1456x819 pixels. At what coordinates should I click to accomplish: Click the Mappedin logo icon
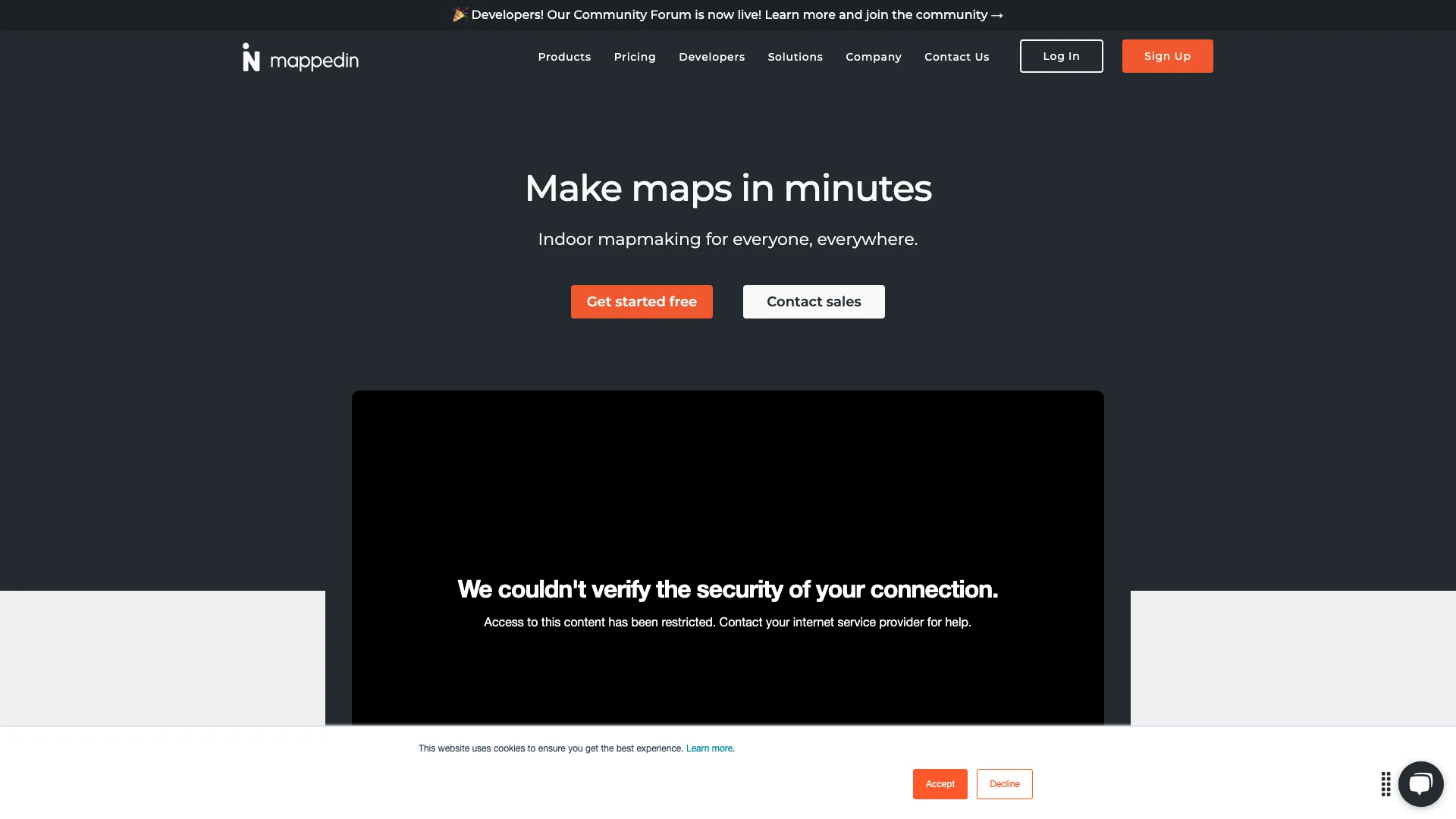point(252,57)
